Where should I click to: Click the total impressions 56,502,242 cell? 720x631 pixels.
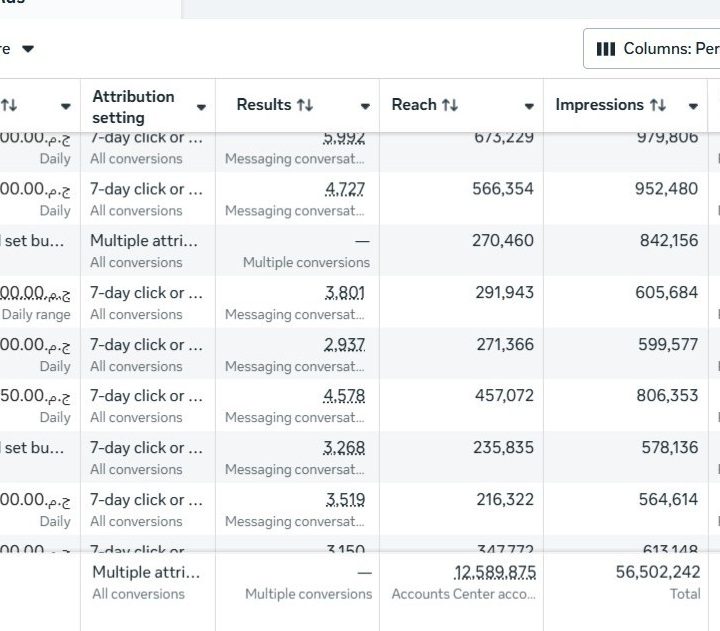[657, 572]
